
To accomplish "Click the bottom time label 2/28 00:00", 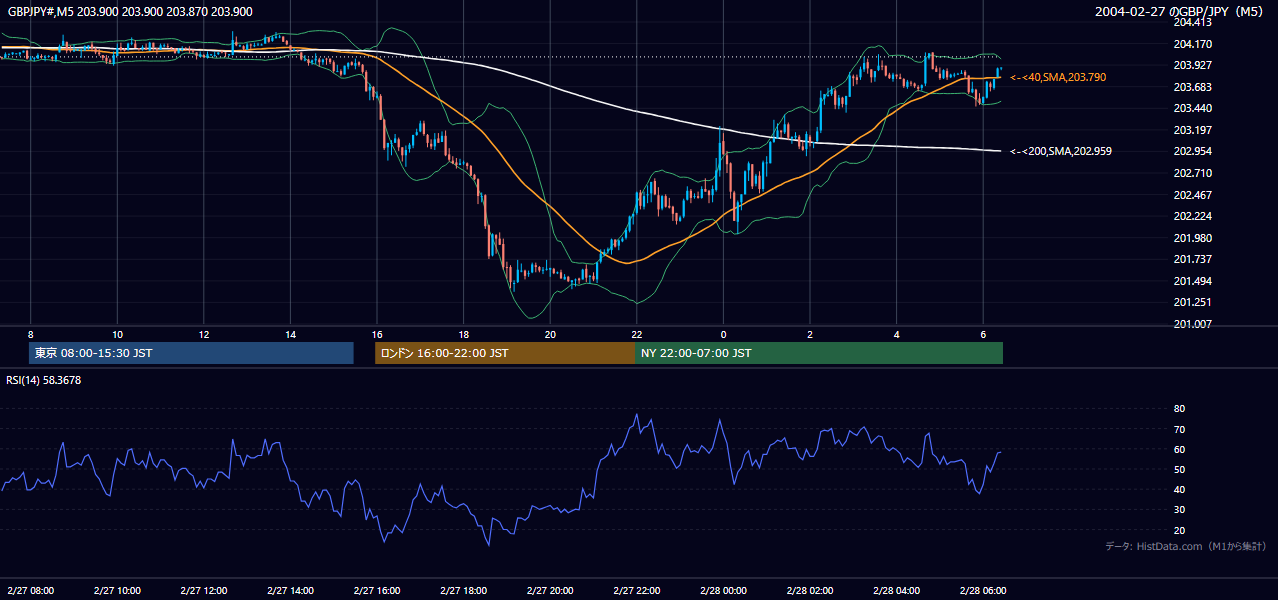I will tap(722, 590).
